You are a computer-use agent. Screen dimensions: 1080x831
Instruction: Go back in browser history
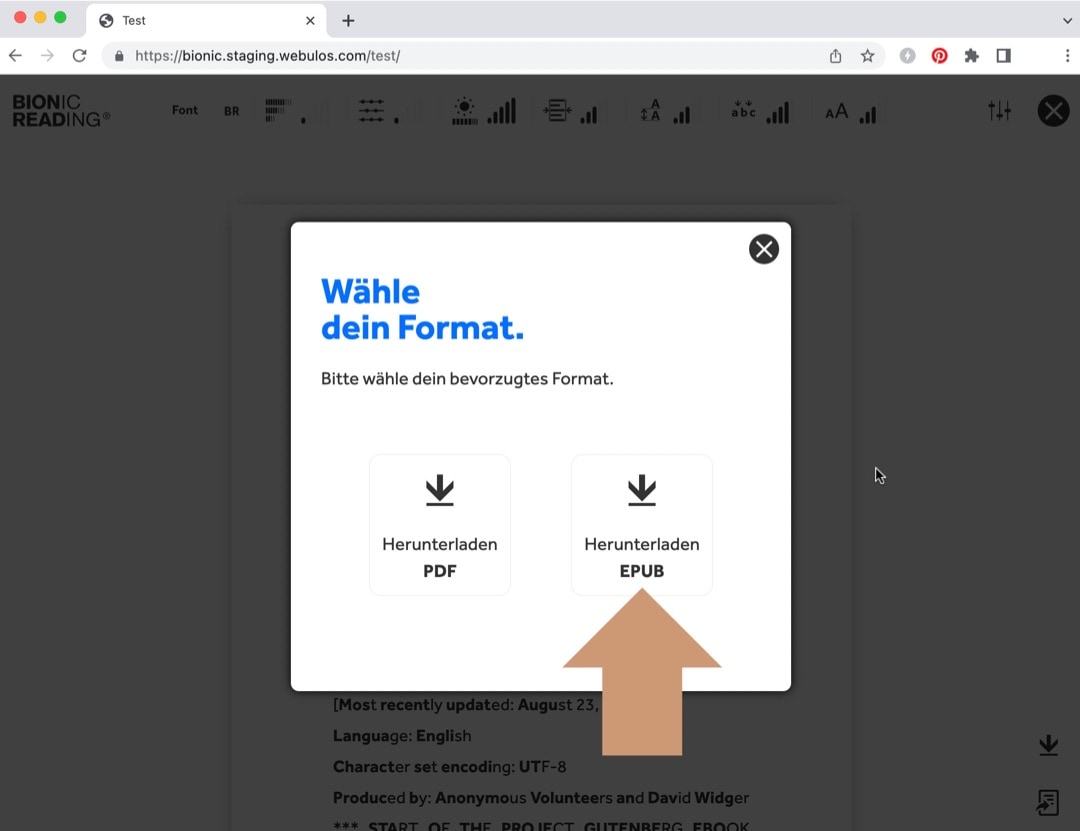[x=15, y=56]
